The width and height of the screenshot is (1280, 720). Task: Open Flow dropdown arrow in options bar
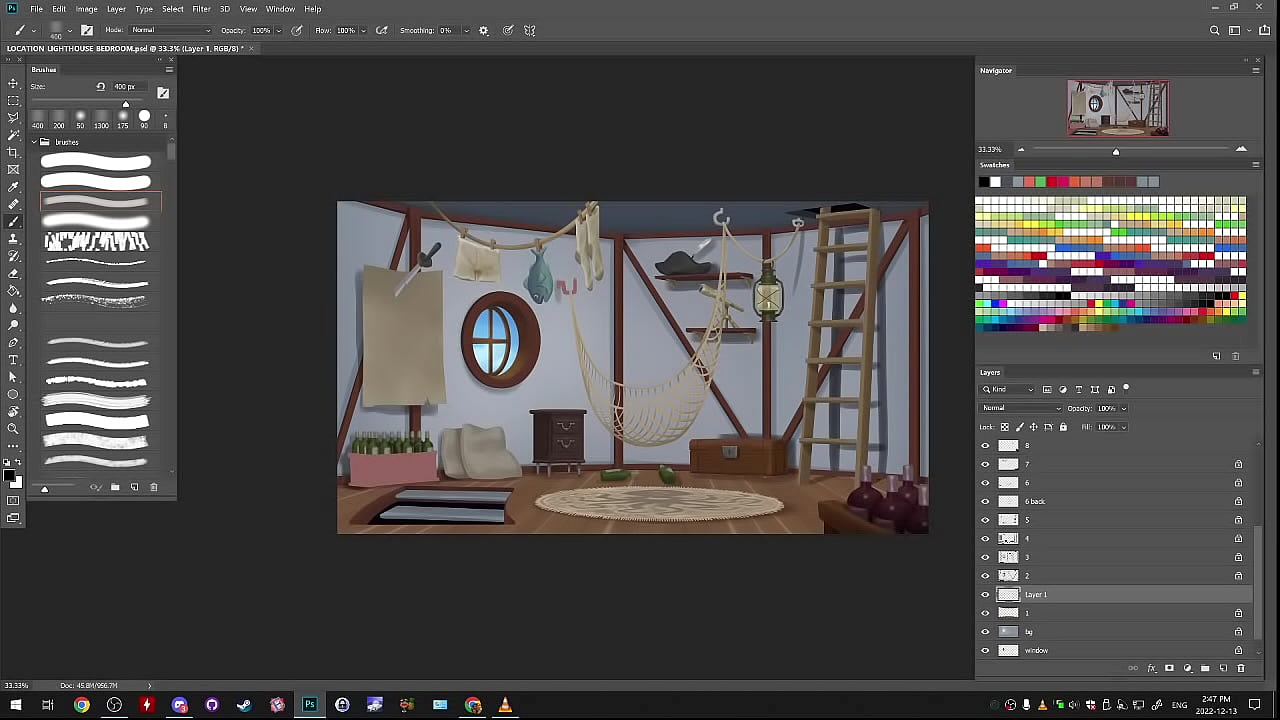[x=363, y=30]
